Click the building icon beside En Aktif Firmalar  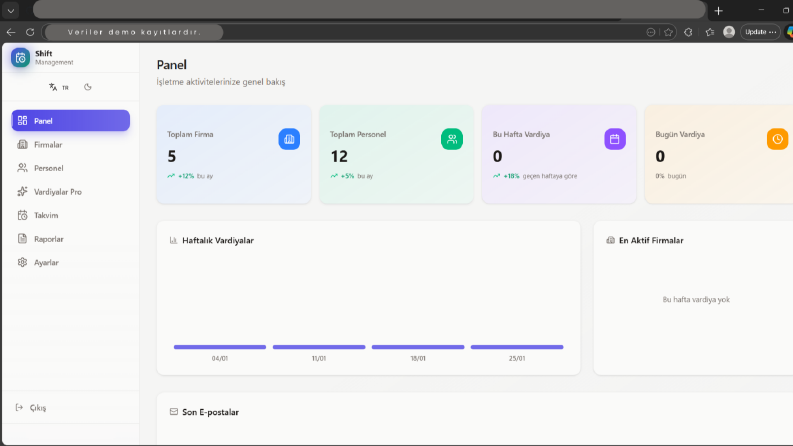[610, 240]
